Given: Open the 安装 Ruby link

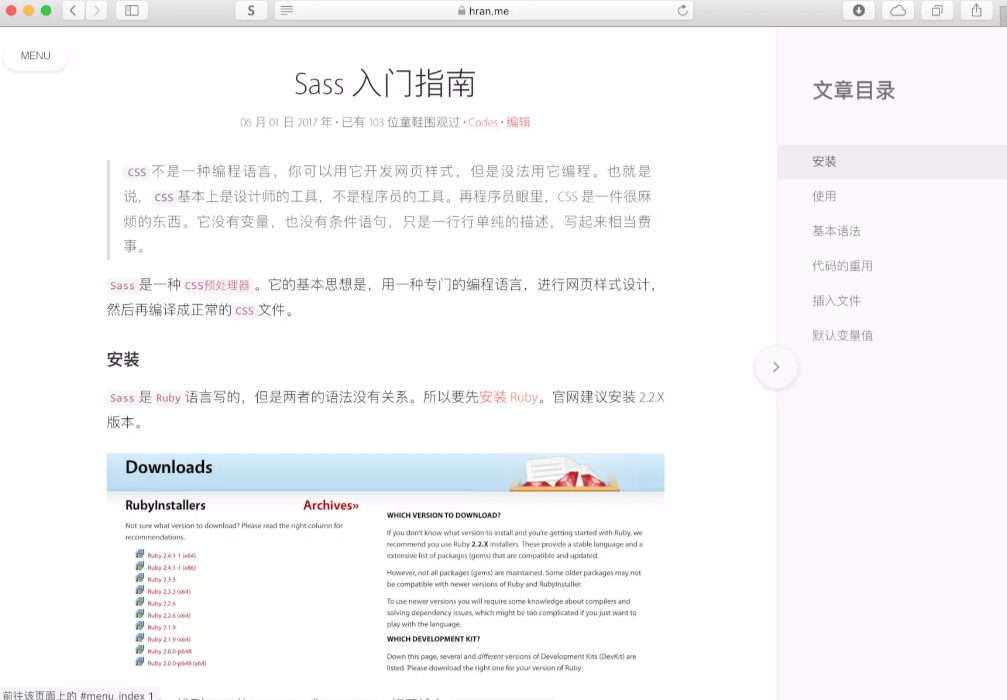Looking at the screenshot, I should (x=509, y=397).
